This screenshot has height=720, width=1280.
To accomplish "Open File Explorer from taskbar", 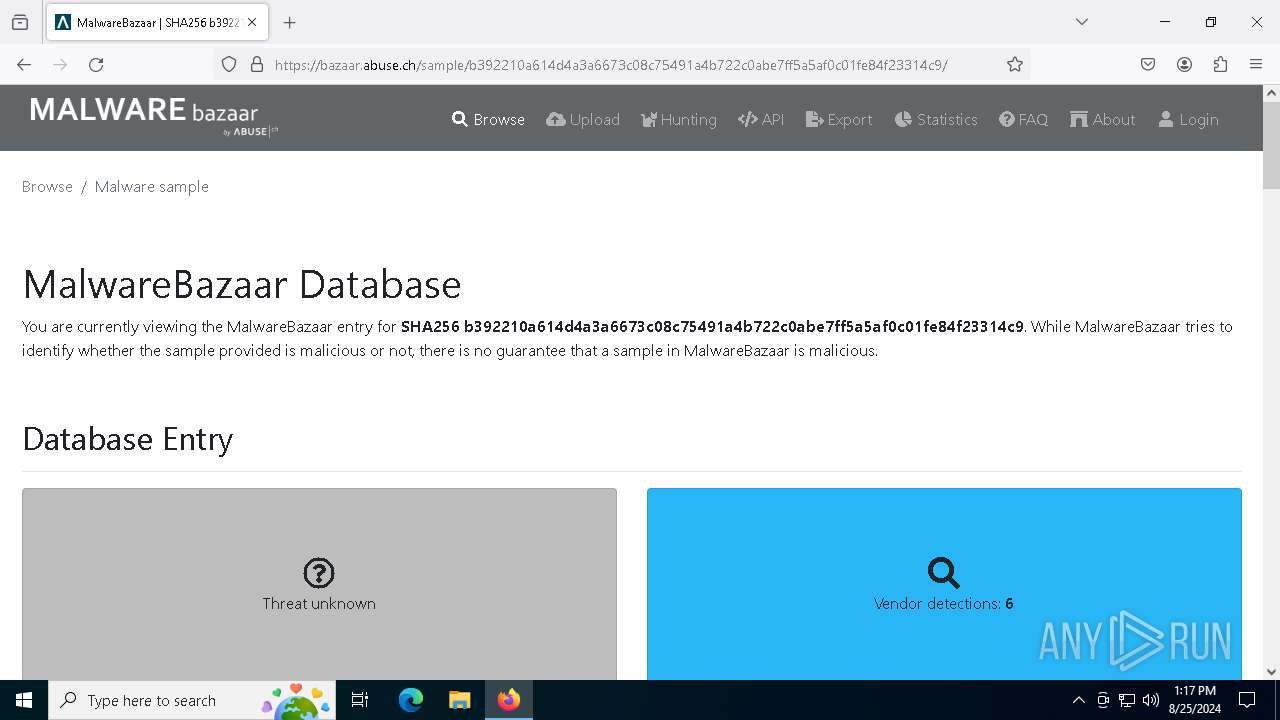I will click(459, 700).
